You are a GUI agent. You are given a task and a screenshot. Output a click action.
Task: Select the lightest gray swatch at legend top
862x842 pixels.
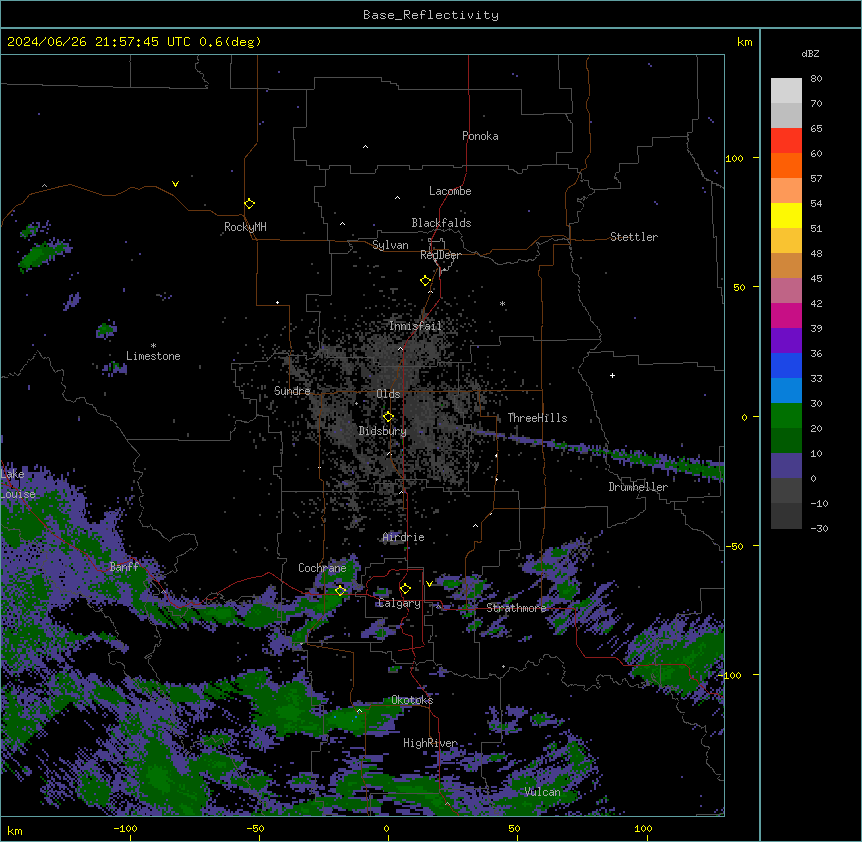coord(786,90)
